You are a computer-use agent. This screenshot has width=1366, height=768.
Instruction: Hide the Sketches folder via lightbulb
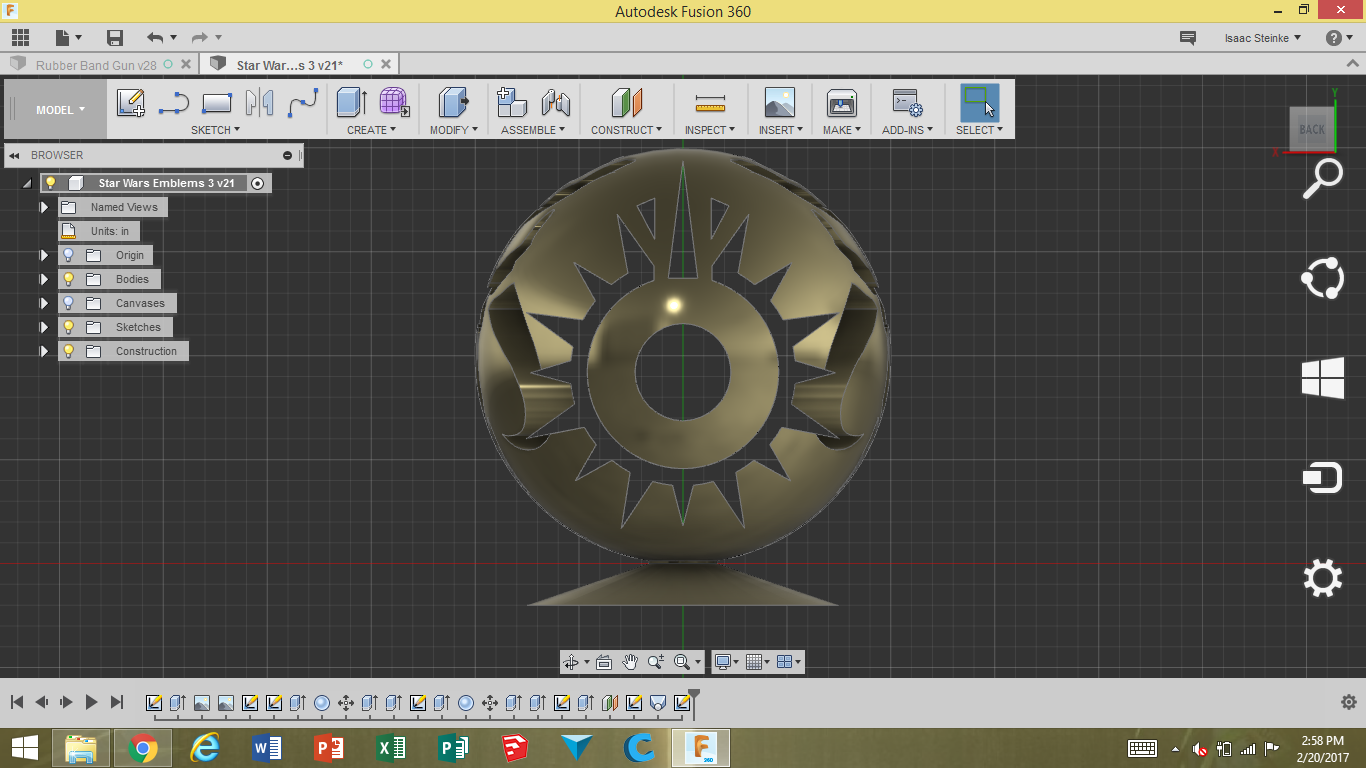point(68,327)
